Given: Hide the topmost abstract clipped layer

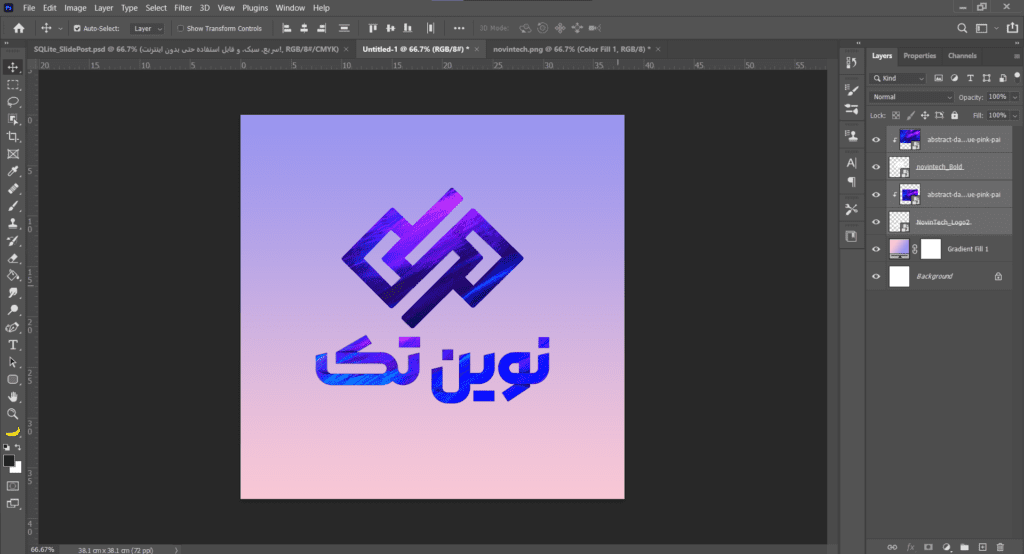Looking at the screenshot, I should pos(876,139).
